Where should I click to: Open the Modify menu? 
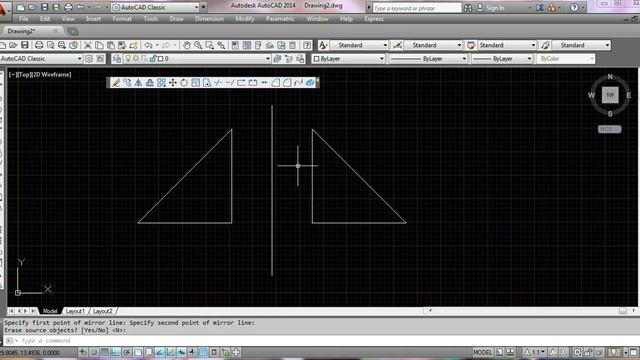tap(244, 19)
